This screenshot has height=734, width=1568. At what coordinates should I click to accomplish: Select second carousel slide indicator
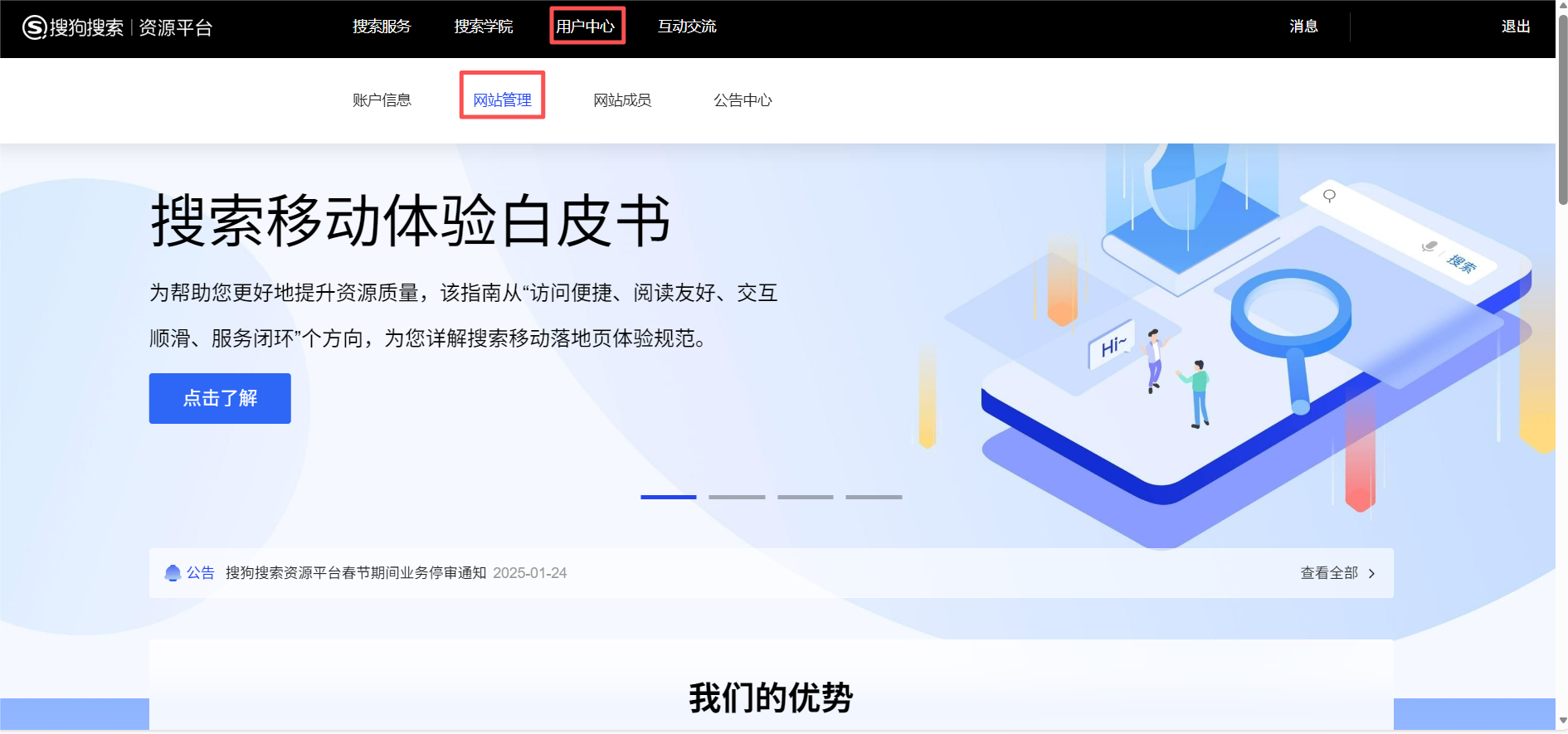point(737,497)
